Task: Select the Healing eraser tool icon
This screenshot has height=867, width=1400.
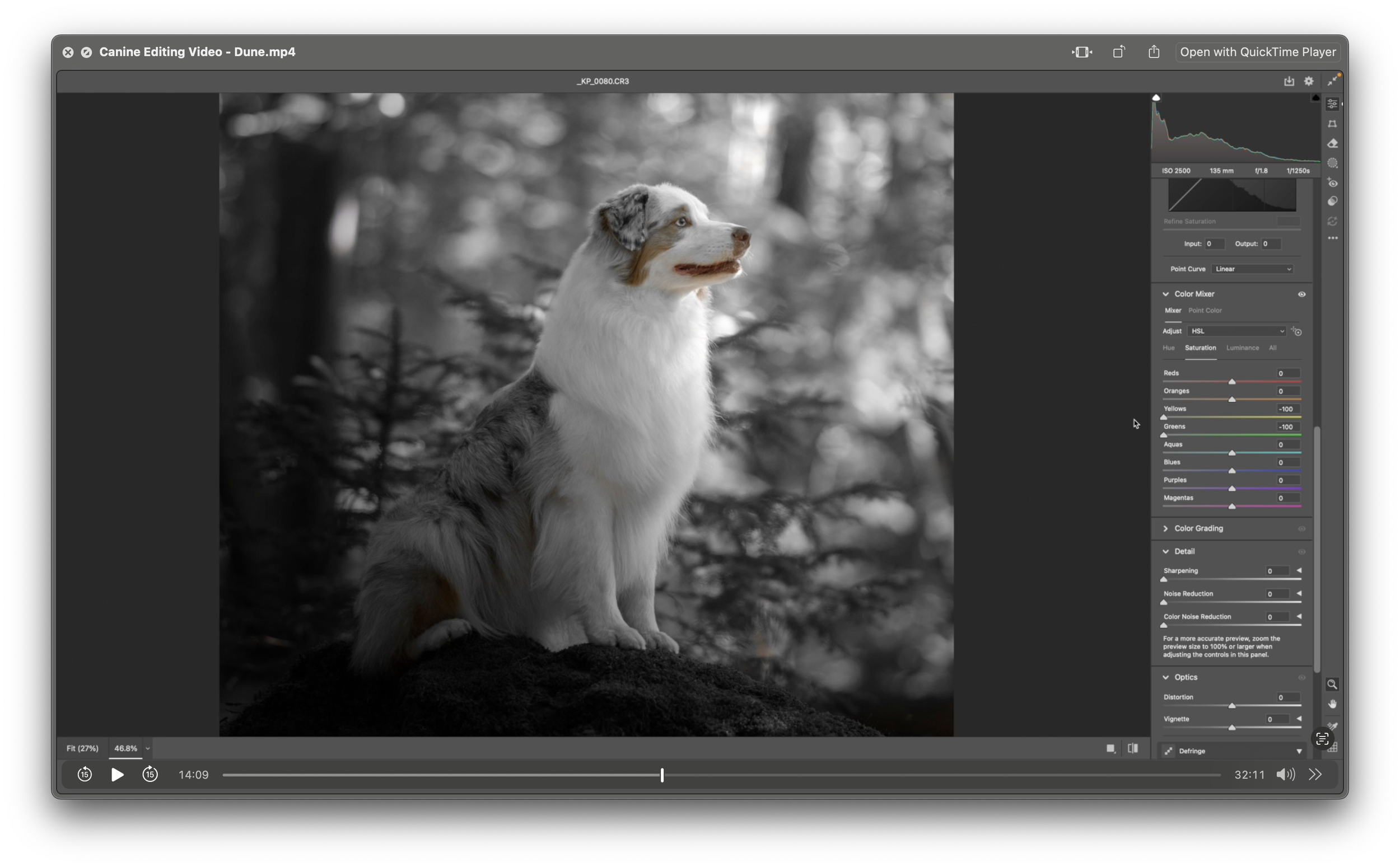Action: 1332,143
